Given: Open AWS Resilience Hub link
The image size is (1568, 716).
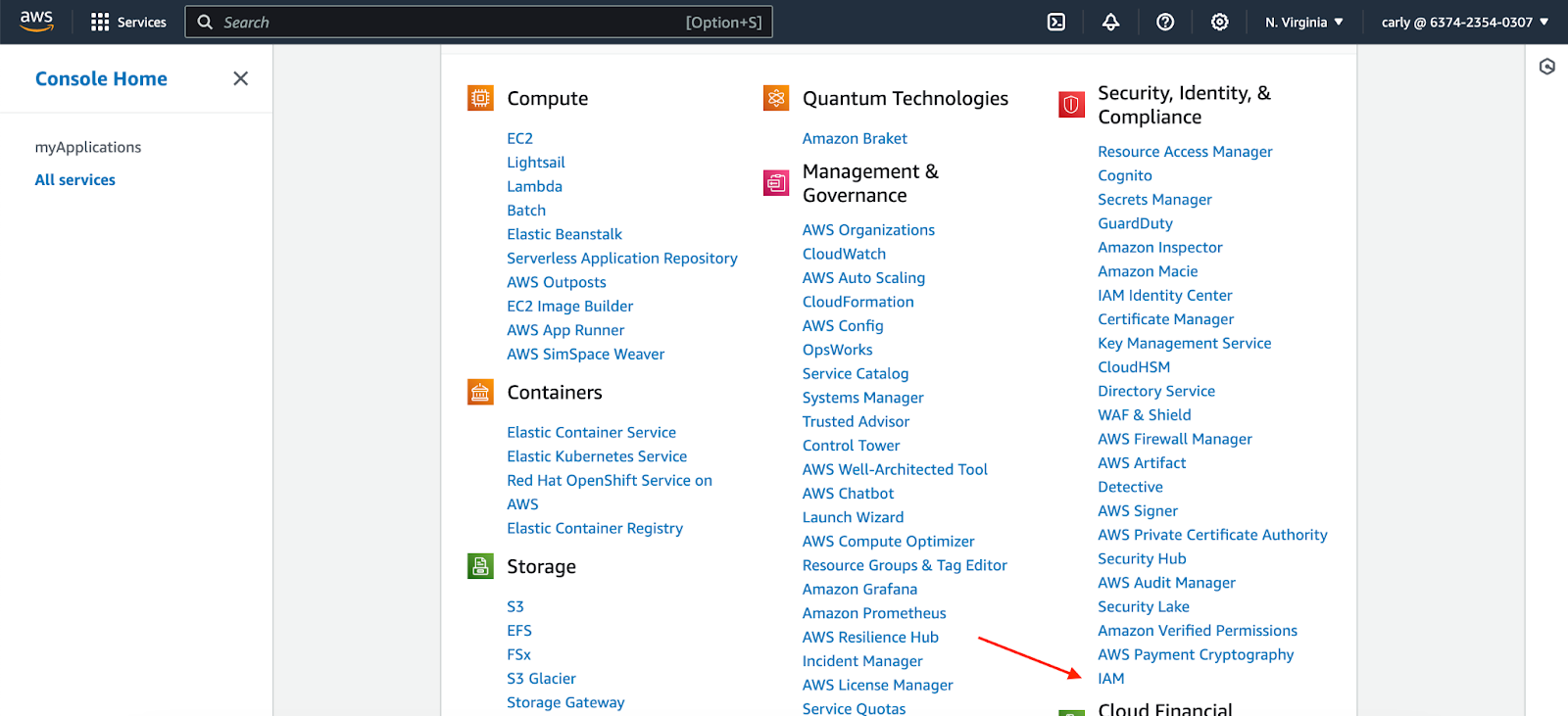Looking at the screenshot, I should (870, 638).
